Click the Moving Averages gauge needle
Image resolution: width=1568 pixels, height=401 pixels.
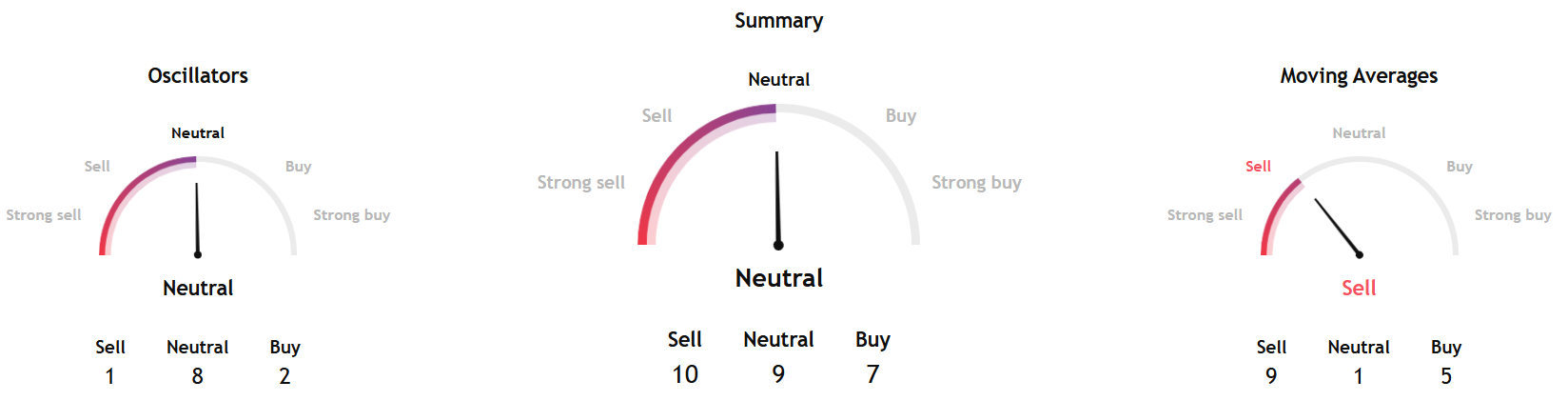pos(1337,227)
